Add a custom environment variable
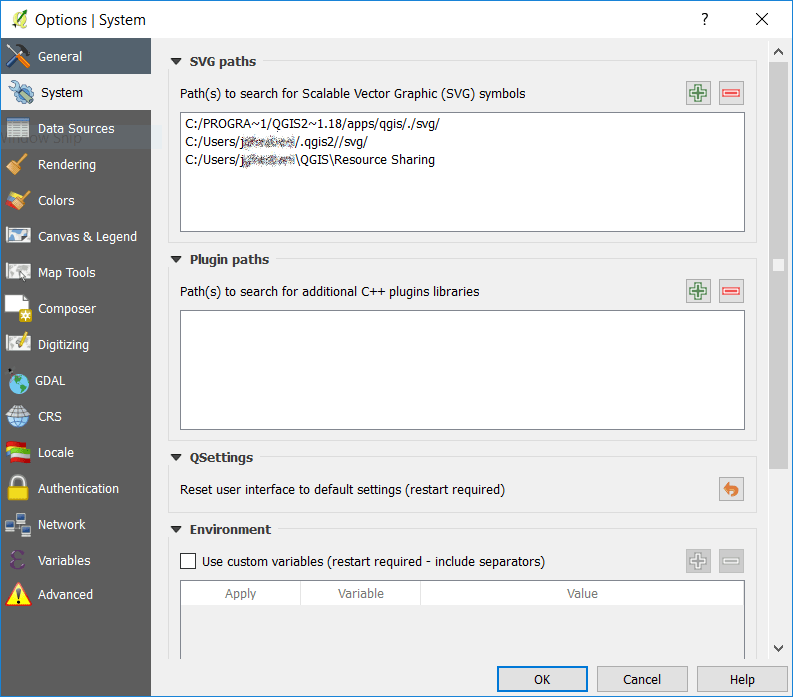Image resolution: width=793 pixels, height=697 pixels. [698, 561]
